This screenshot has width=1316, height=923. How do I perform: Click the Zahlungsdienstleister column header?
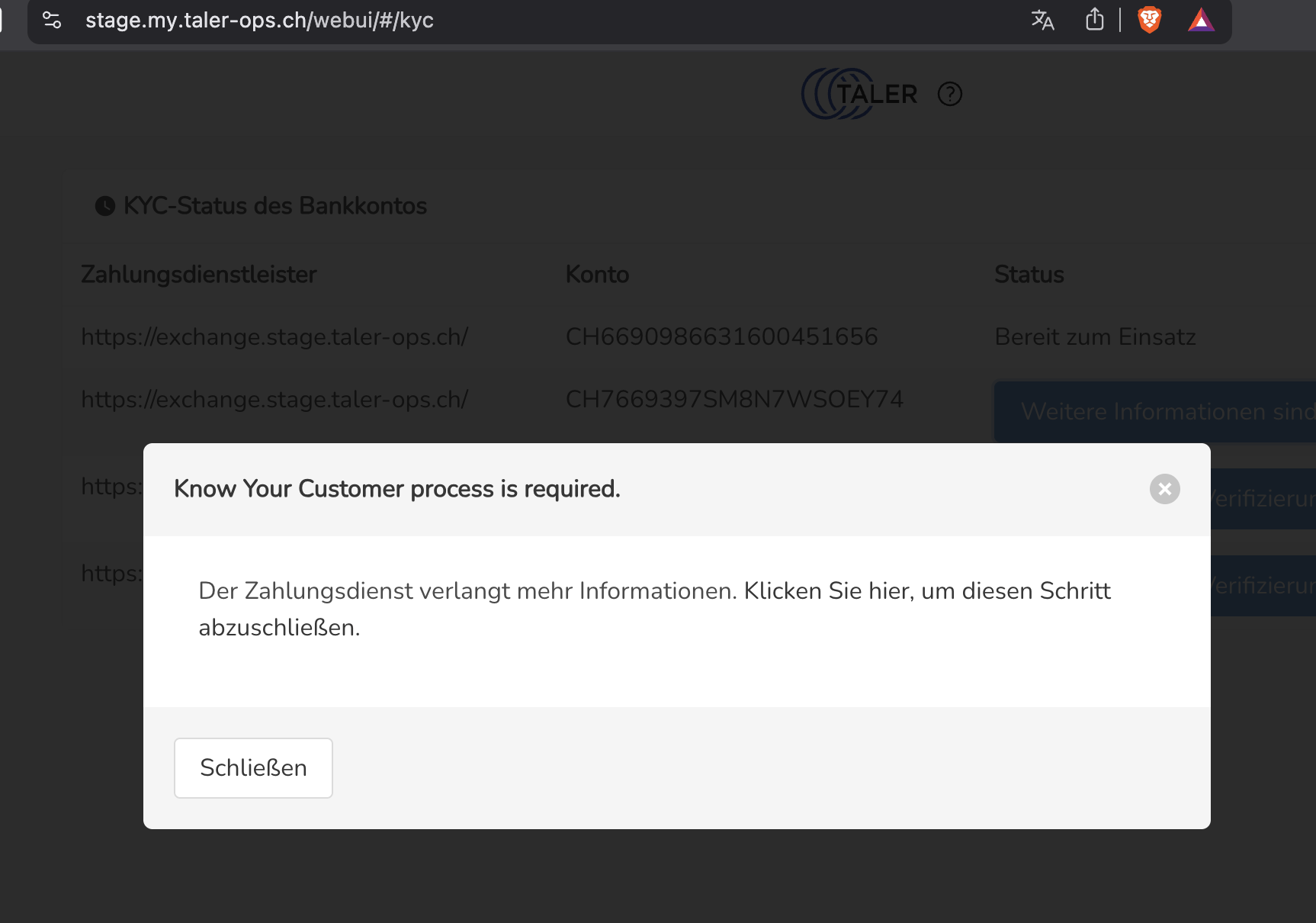[x=198, y=275]
